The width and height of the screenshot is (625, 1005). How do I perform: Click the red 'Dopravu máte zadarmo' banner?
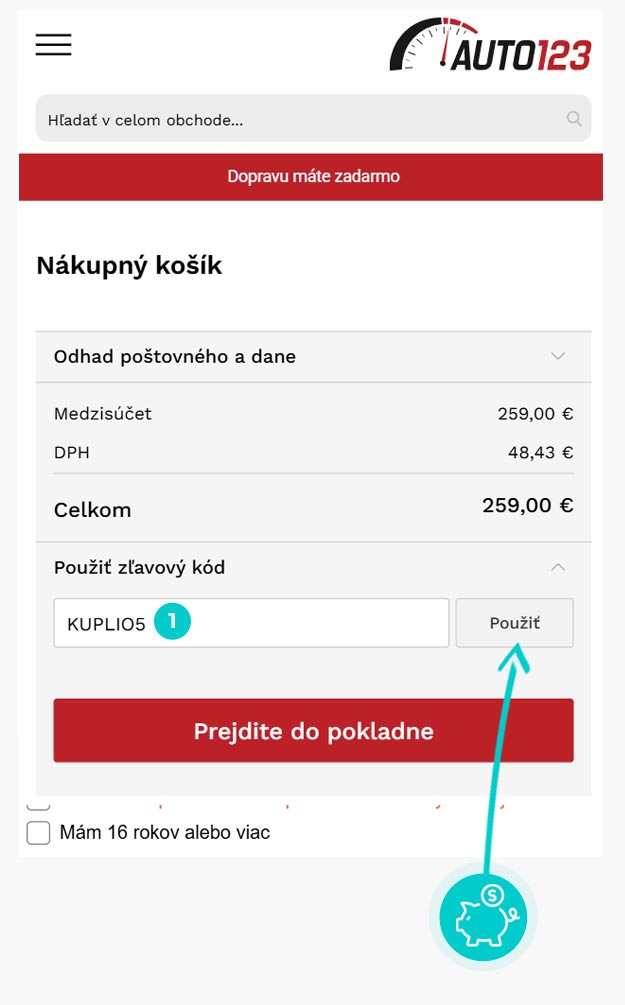pyautogui.click(x=312, y=177)
